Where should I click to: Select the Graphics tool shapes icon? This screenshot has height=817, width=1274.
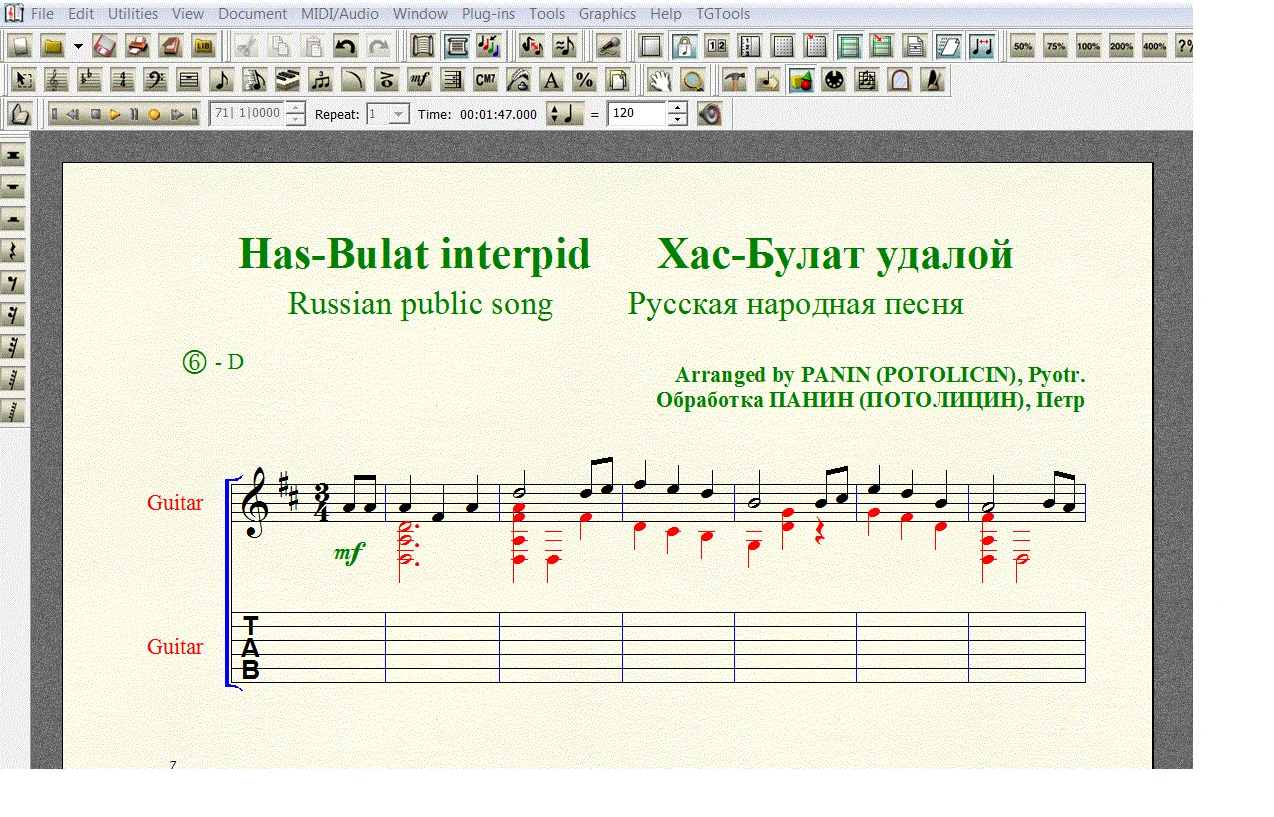800,80
